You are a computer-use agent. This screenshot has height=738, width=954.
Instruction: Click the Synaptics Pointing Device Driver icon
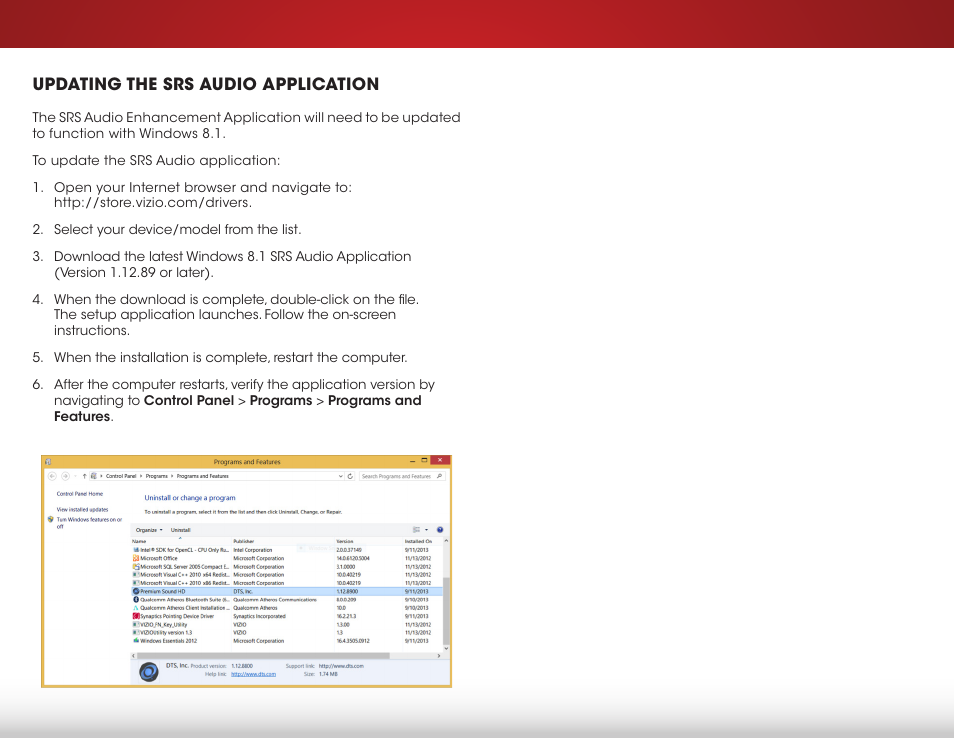coord(136,616)
